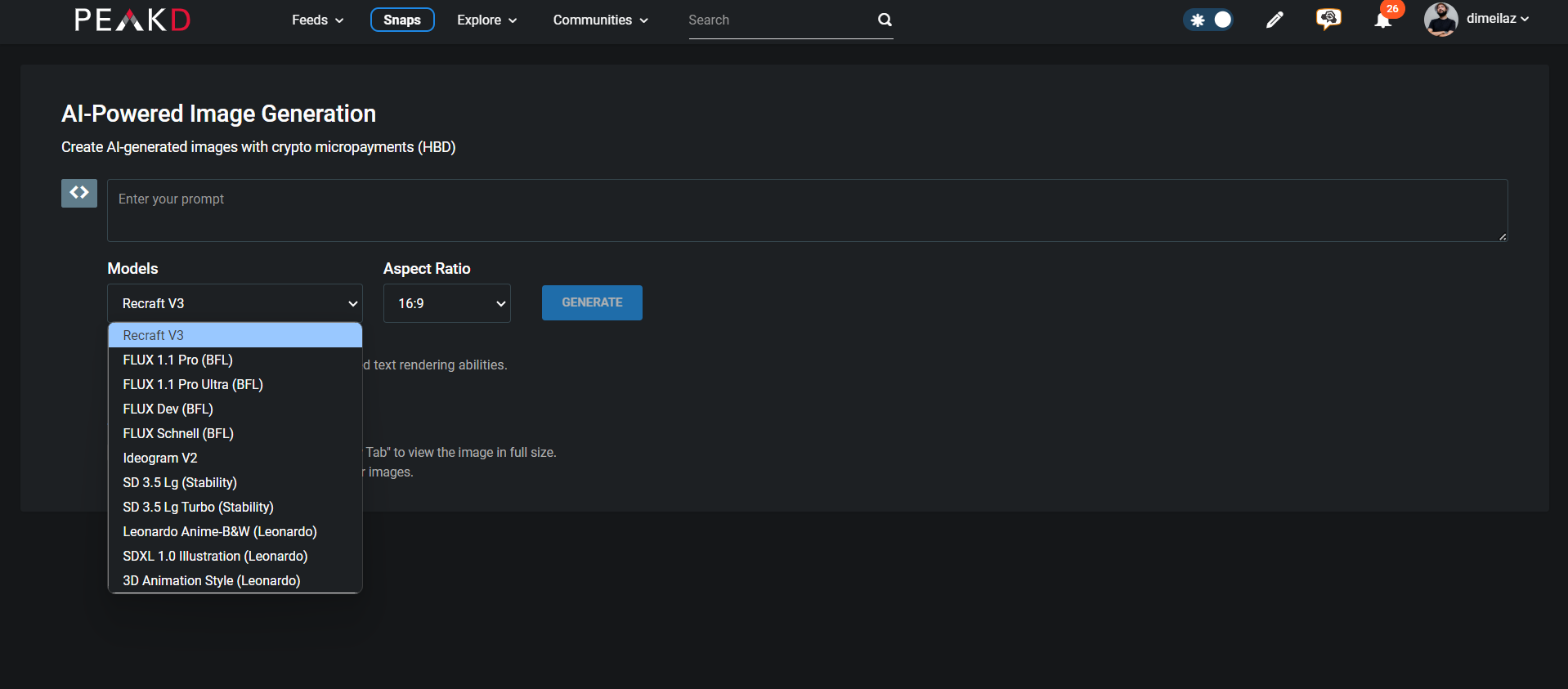Open the Explore menu
The width and height of the screenshot is (1568, 689).
486,20
